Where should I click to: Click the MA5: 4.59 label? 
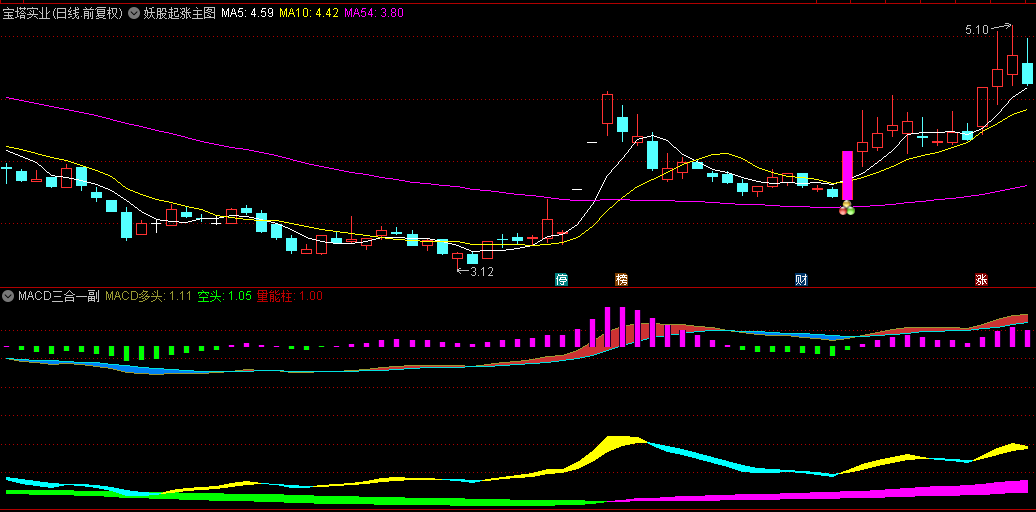(x=248, y=13)
